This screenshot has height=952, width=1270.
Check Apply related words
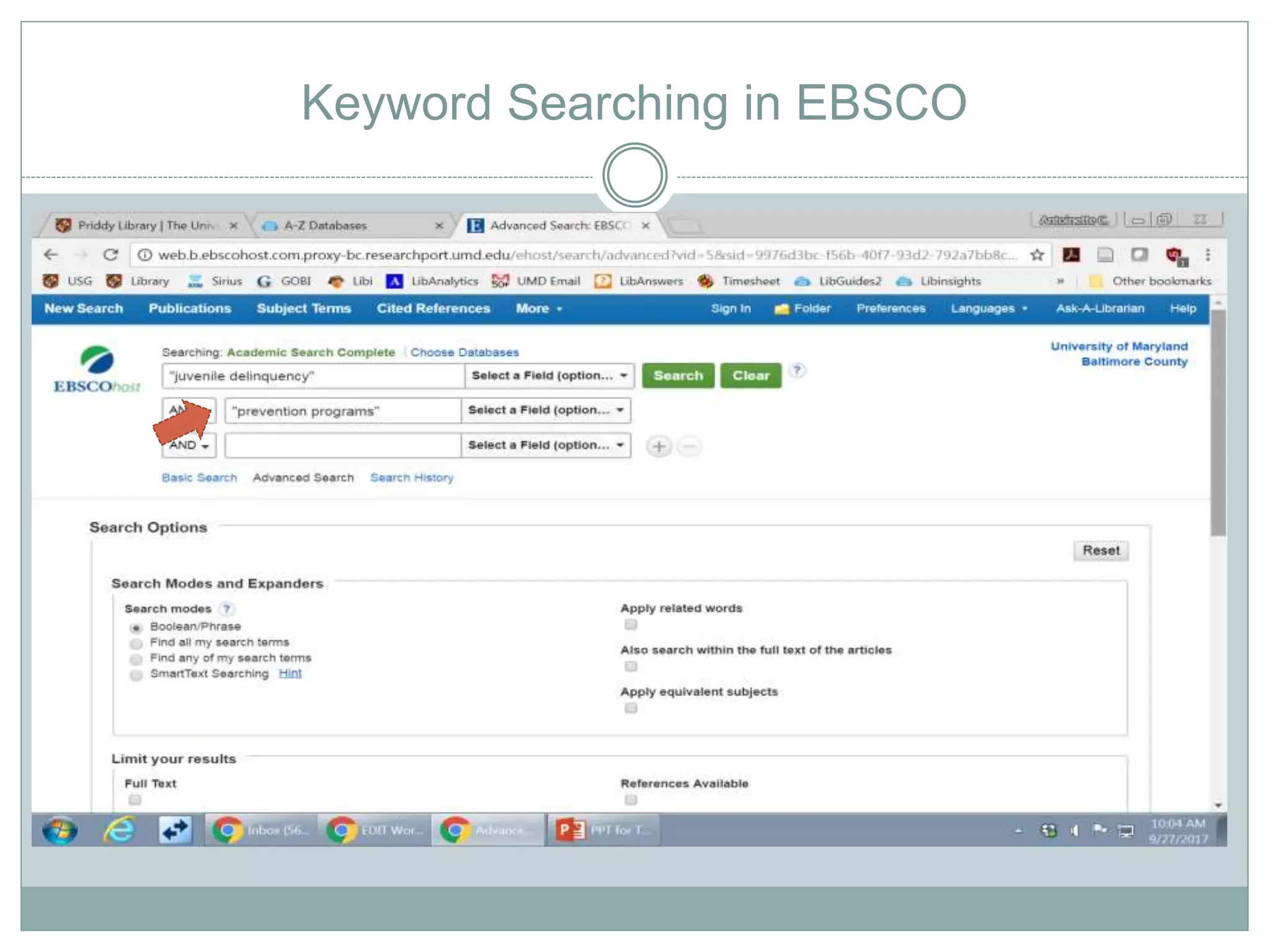[x=631, y=625]
